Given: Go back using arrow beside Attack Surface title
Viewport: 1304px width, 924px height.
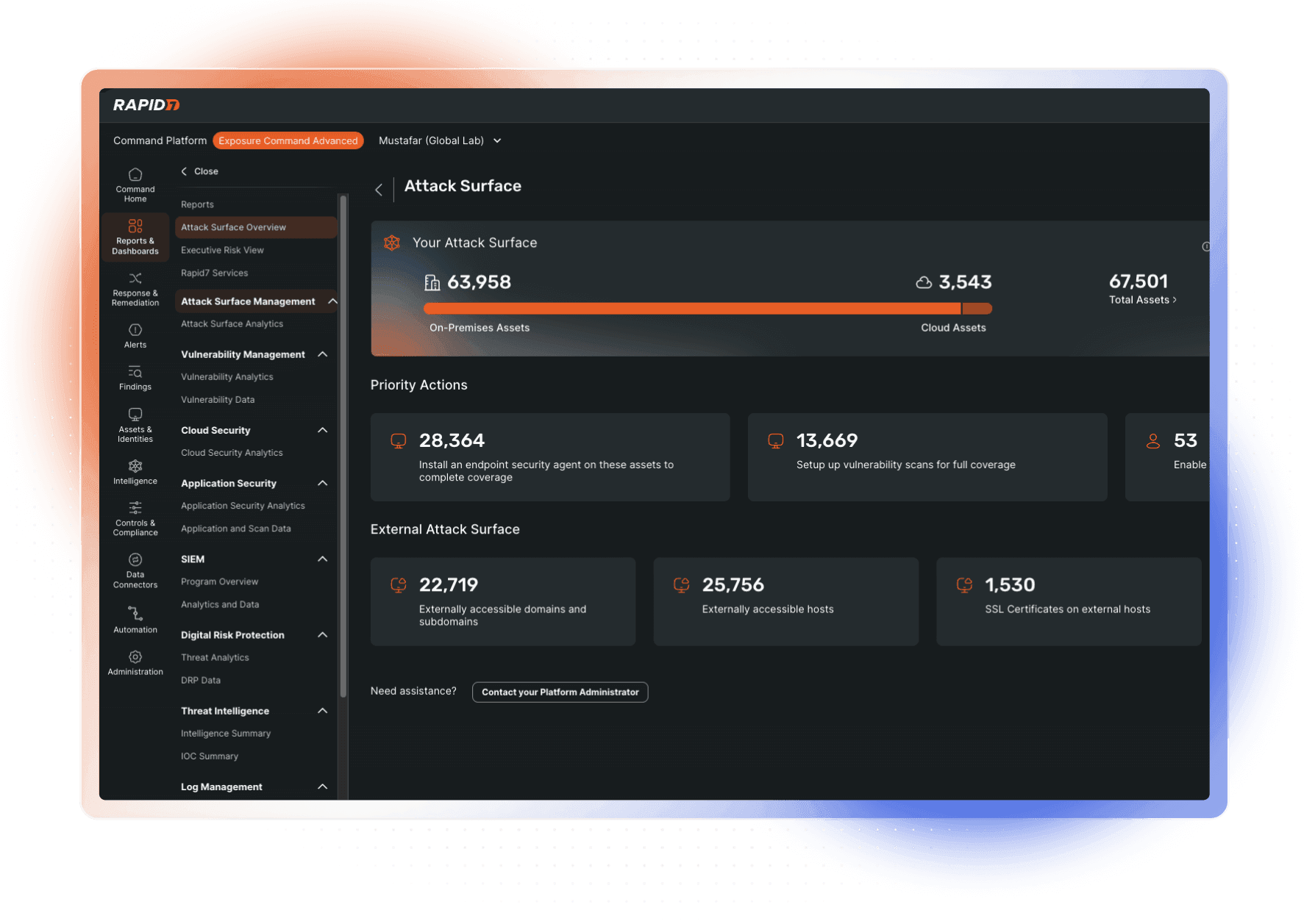Looking at the screenshot, I should (379, 190).
